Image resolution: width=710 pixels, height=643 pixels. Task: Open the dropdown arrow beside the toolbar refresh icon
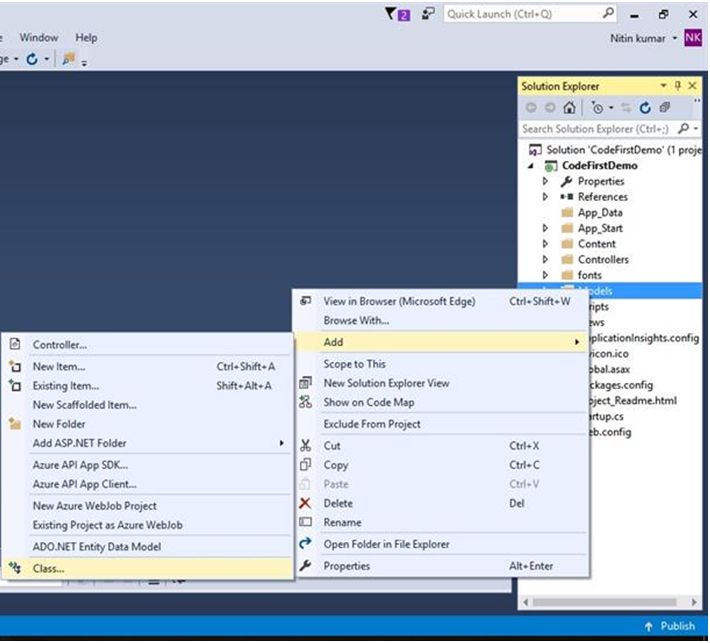(46, 59)
